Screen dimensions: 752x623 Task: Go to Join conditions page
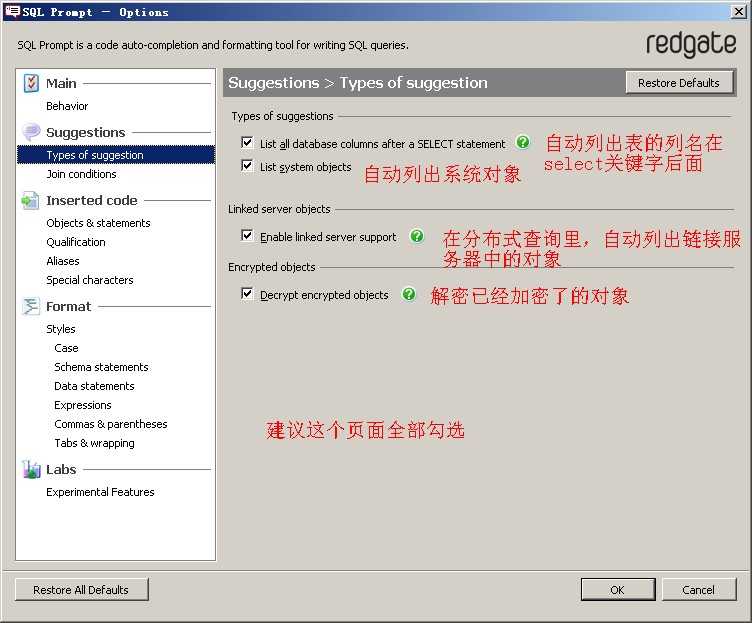point(81,174)
